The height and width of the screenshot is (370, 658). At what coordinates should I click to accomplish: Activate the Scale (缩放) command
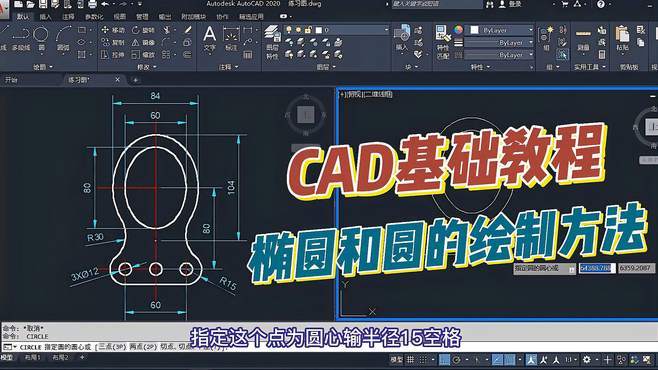pos(143,55)
